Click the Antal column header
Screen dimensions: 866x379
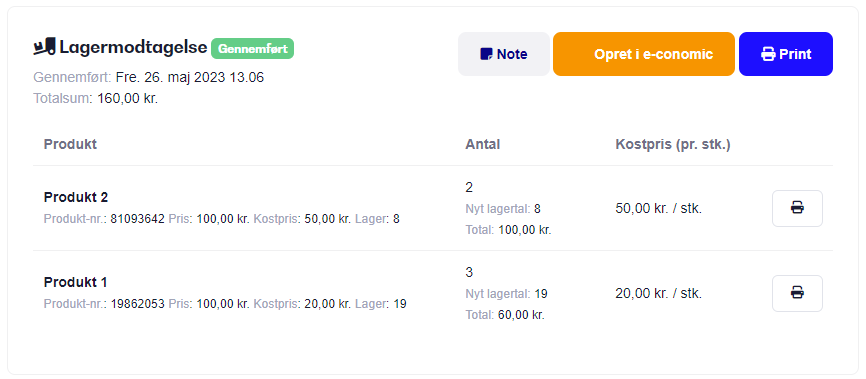[483, 145]
